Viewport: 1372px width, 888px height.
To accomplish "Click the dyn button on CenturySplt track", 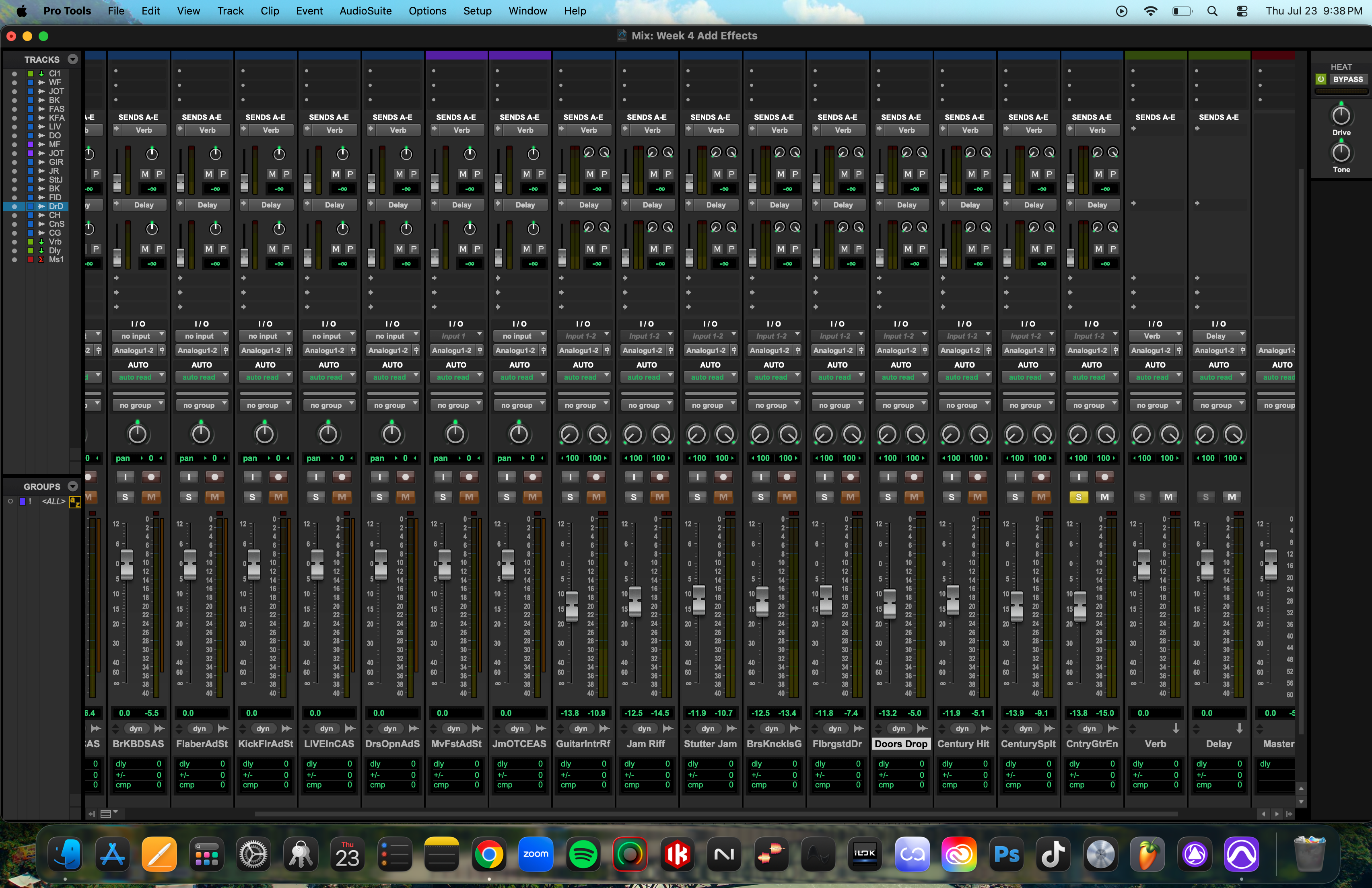I will point(1026,729).
